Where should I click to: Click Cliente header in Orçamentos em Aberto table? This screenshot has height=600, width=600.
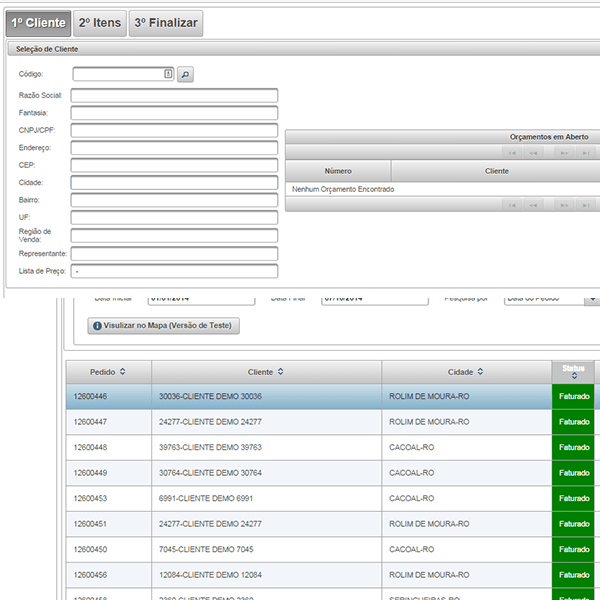click(x=496, y=171)
